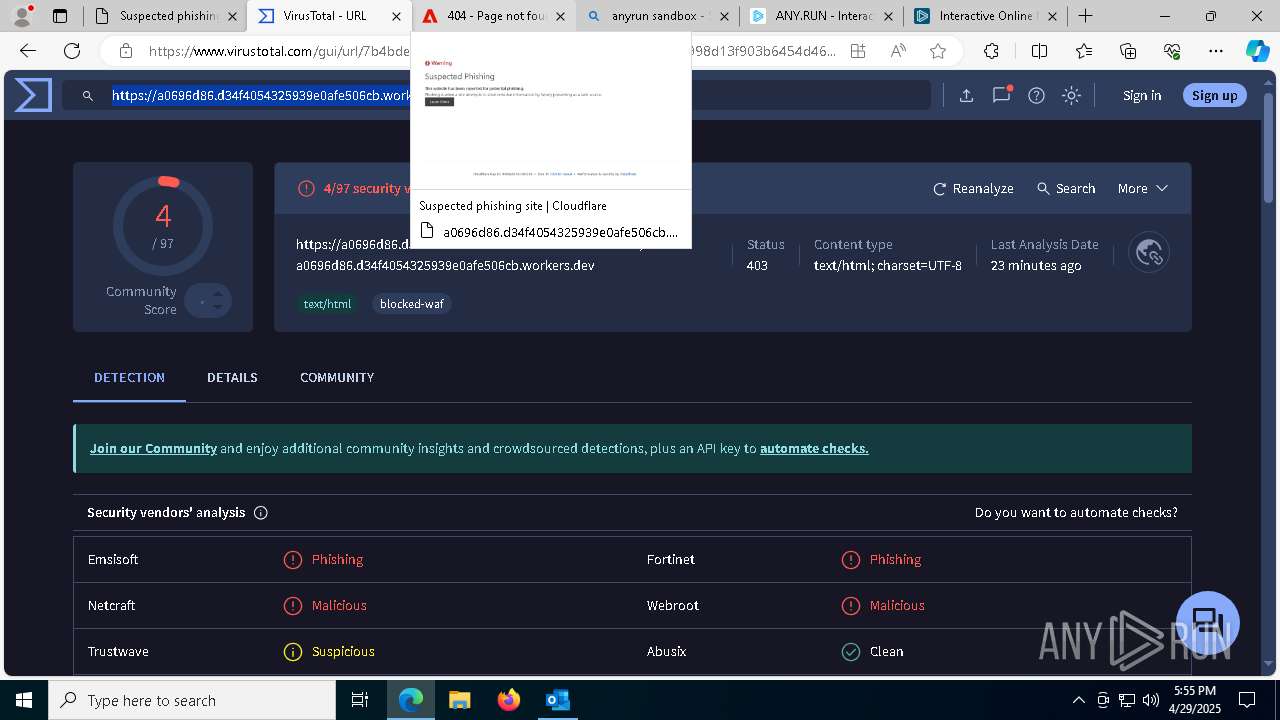Open Edge Settings and more menu
1280x720 pixels.
pos(1216,51)
